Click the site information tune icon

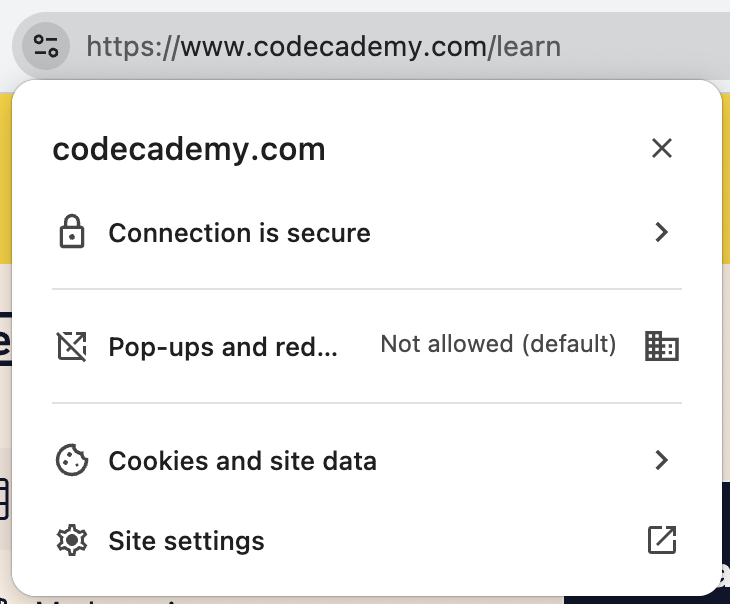[46, 46]
